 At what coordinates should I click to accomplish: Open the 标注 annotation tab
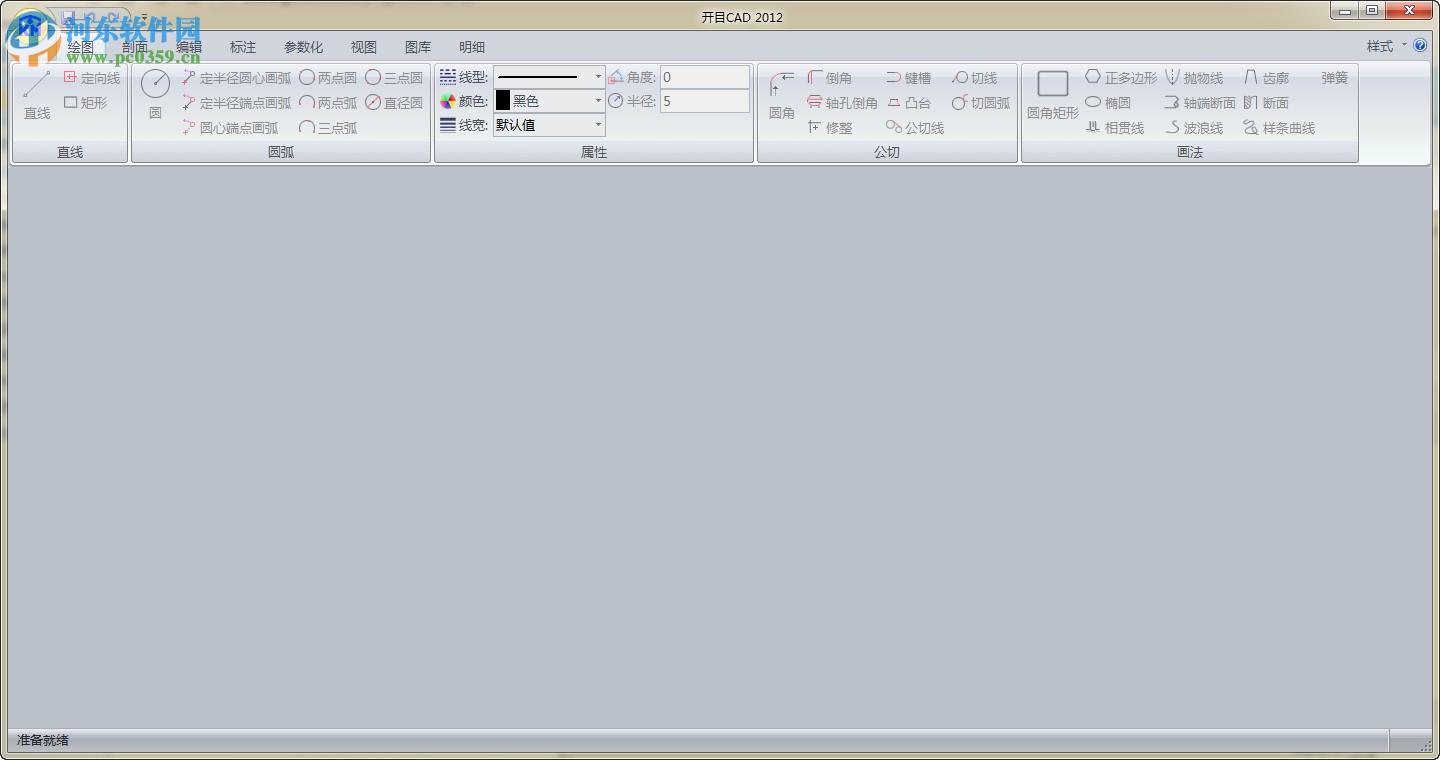click(243, 47)
